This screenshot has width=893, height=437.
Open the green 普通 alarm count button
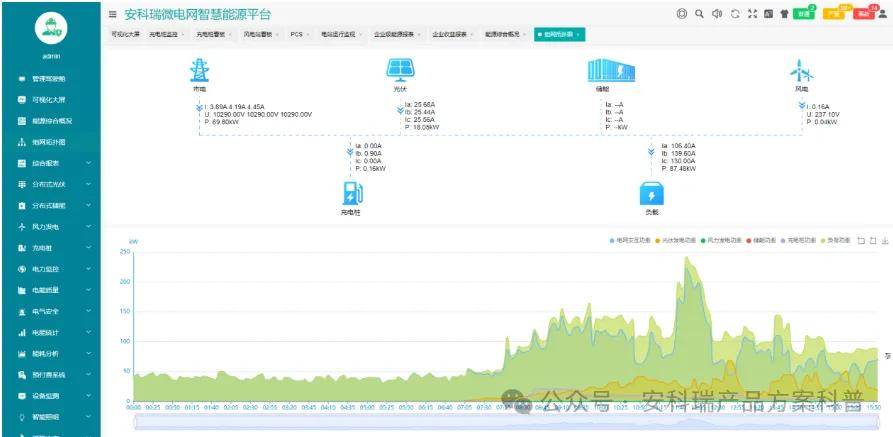tap(804, 14)
